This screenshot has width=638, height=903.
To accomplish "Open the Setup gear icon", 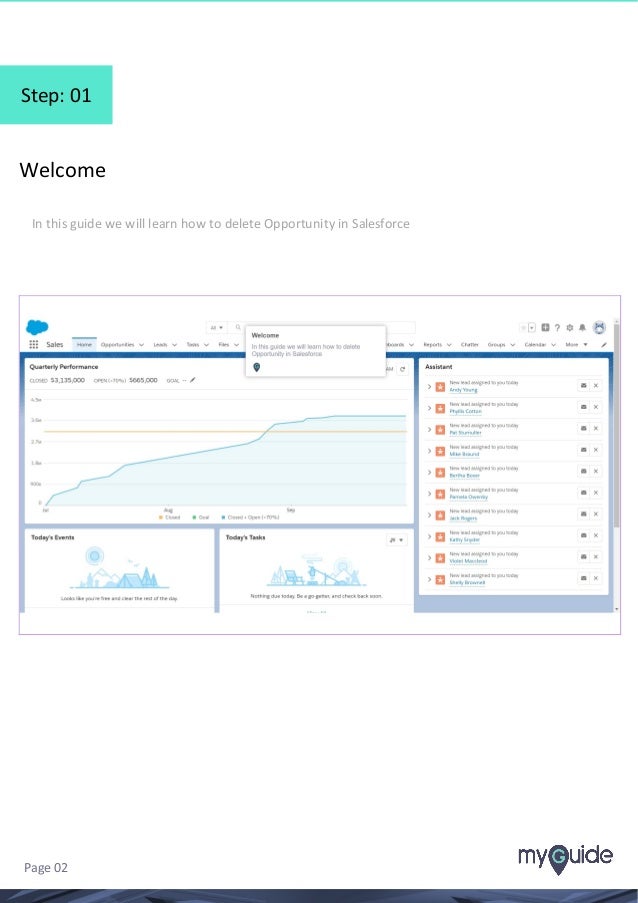I will point(569,327).
